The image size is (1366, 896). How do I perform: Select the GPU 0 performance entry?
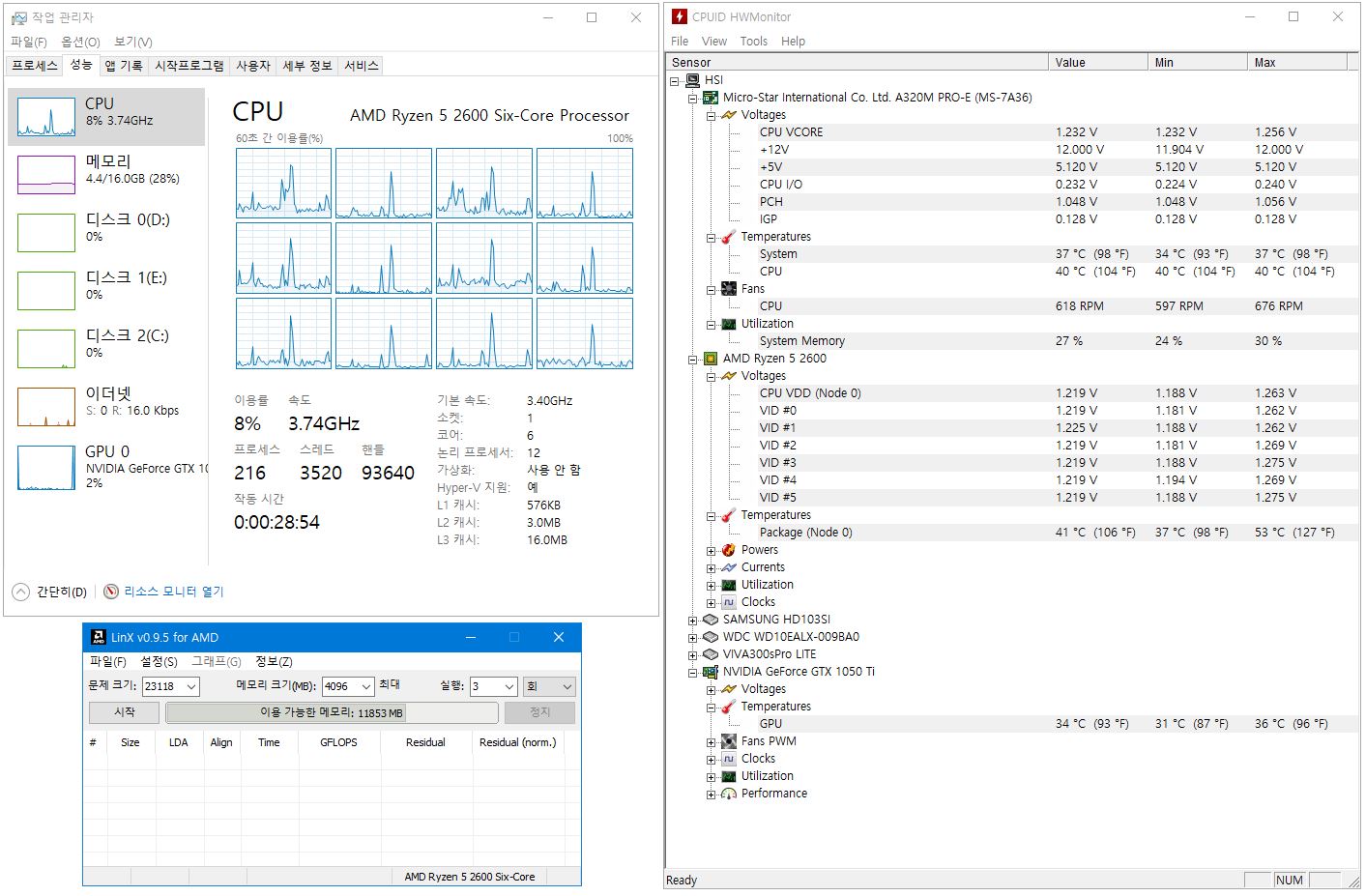106,468
